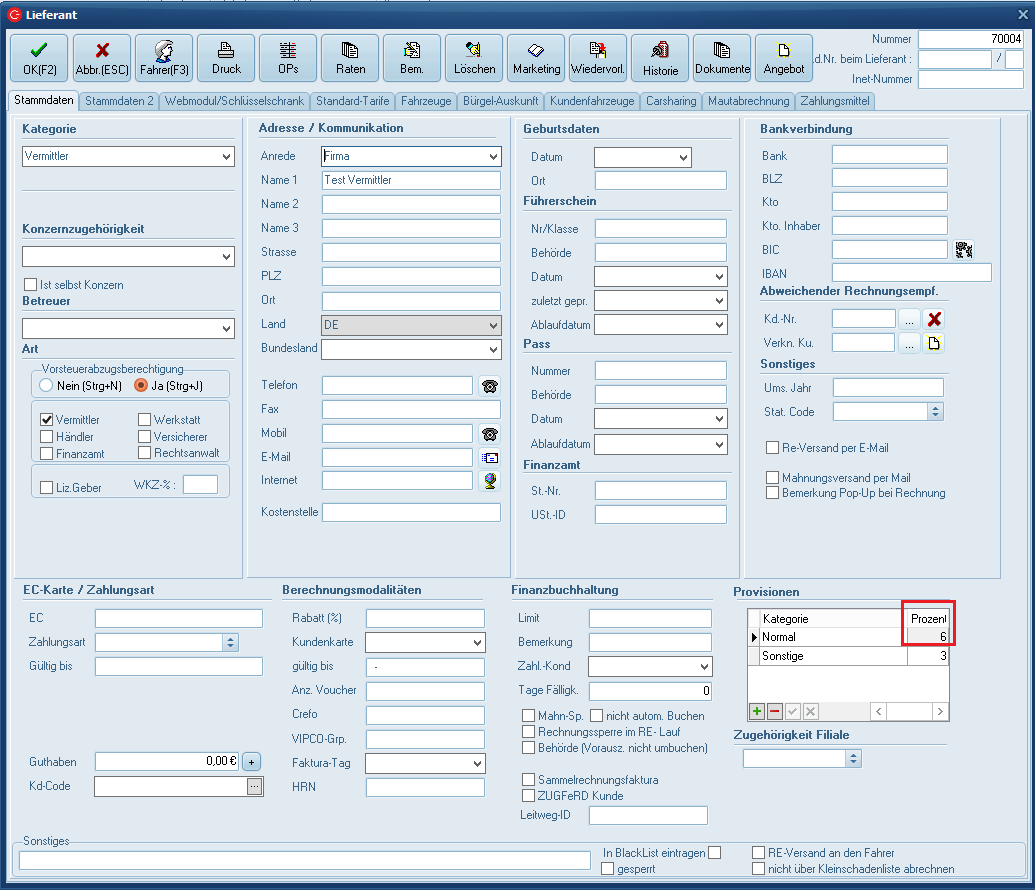Image resolution: width=1035 pixels, height=890 pixels.
Task: Click the phone icon beside Telefon field
Action: pos(489,386)
